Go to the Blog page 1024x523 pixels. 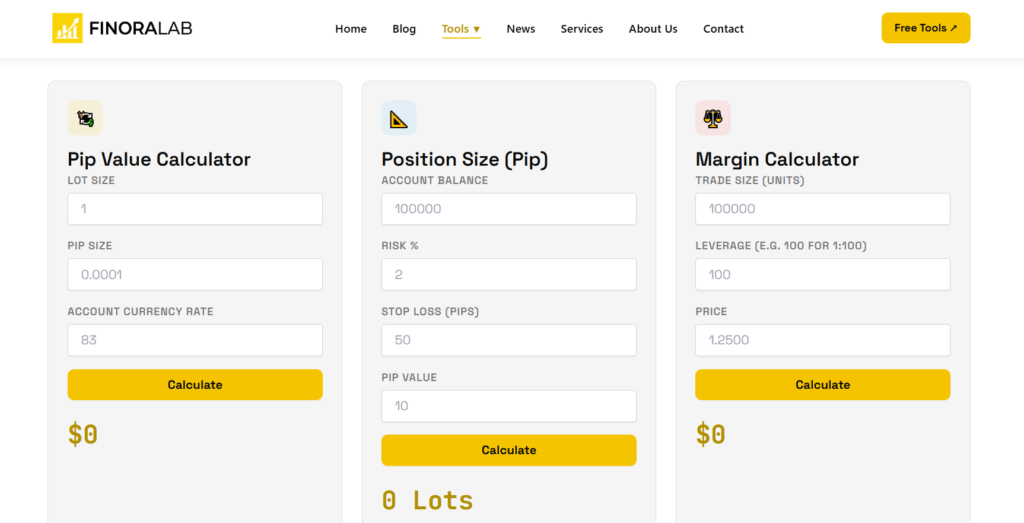(x=404, y=29)
